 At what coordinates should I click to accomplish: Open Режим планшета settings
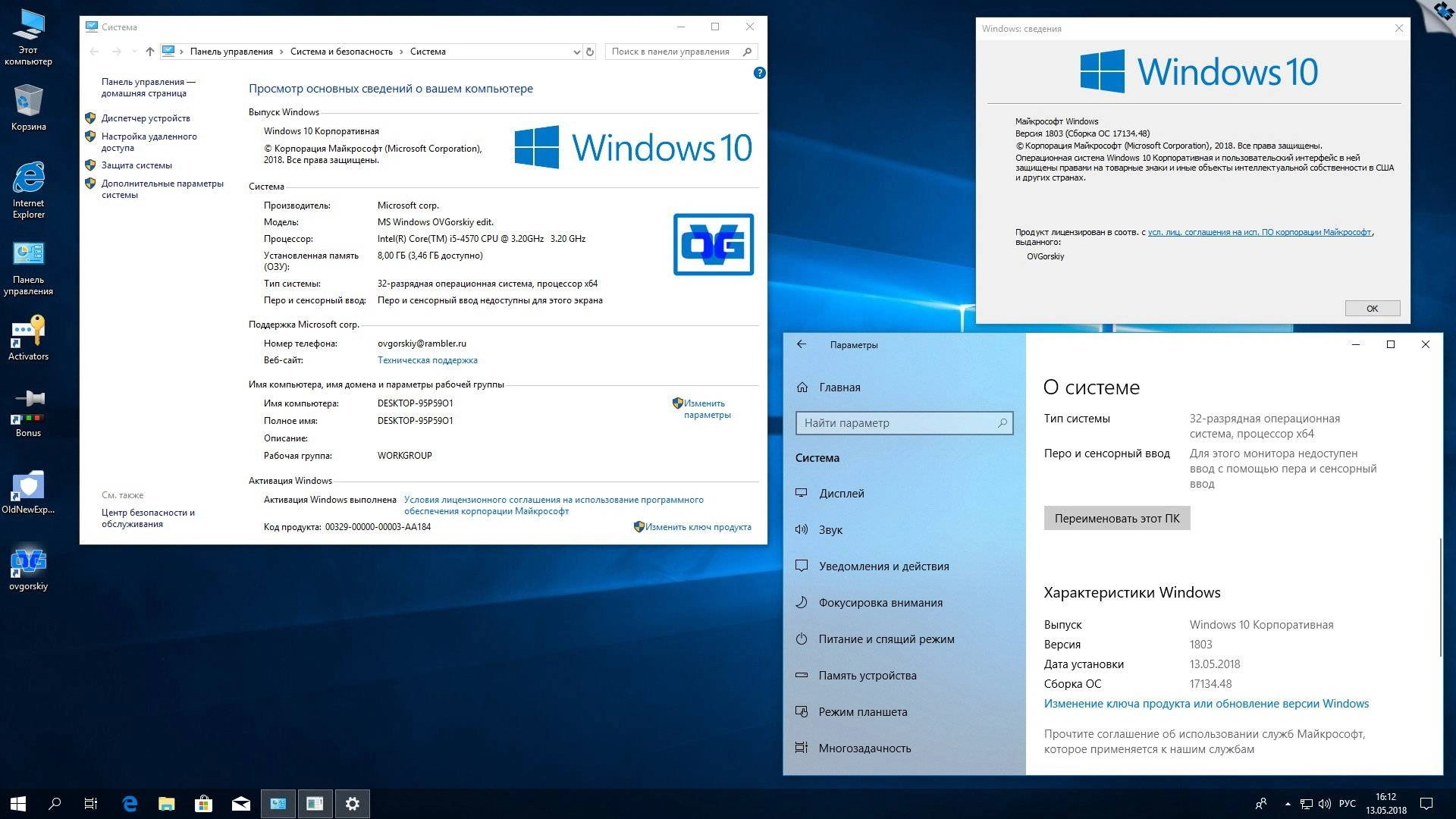click(861, 711)
